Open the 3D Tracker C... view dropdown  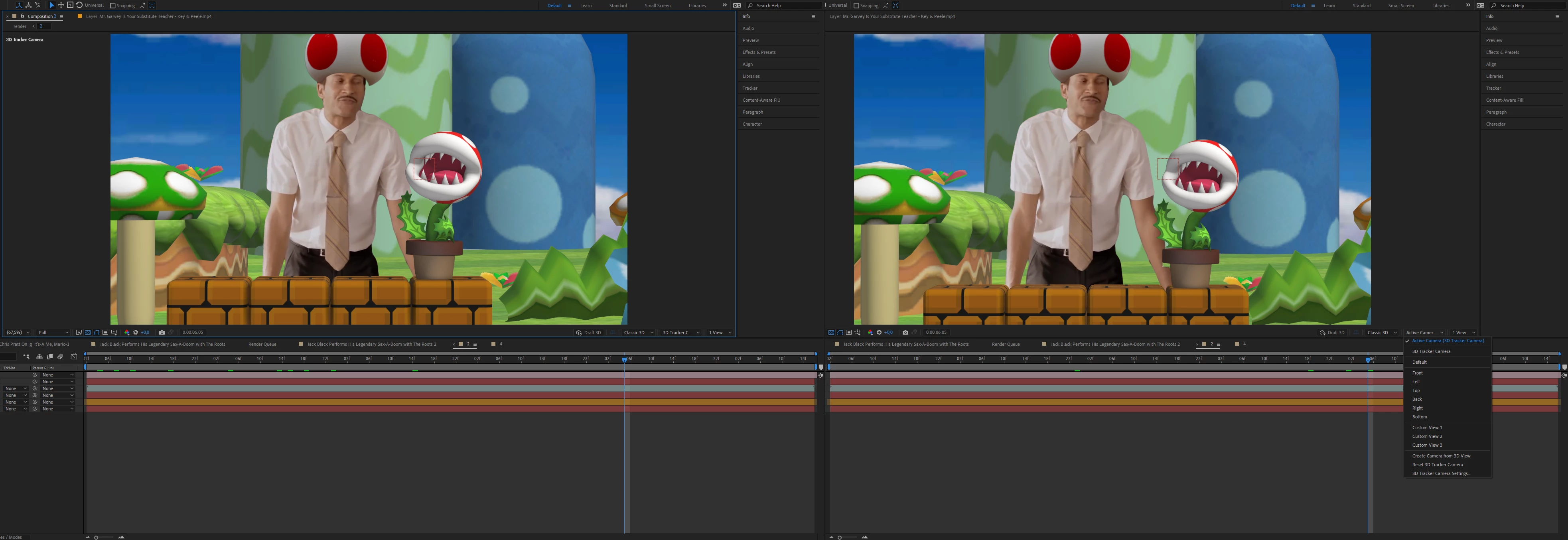[x=680, y=332]
